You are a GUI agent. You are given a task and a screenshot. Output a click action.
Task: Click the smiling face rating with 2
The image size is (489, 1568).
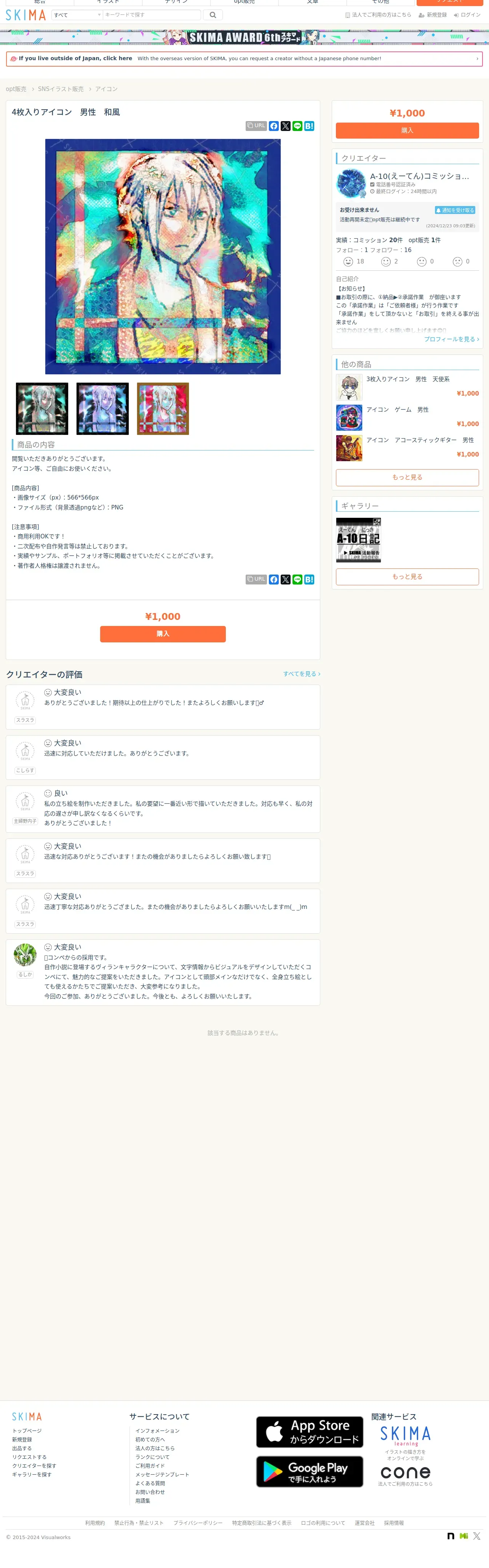[x=390, y=262]
